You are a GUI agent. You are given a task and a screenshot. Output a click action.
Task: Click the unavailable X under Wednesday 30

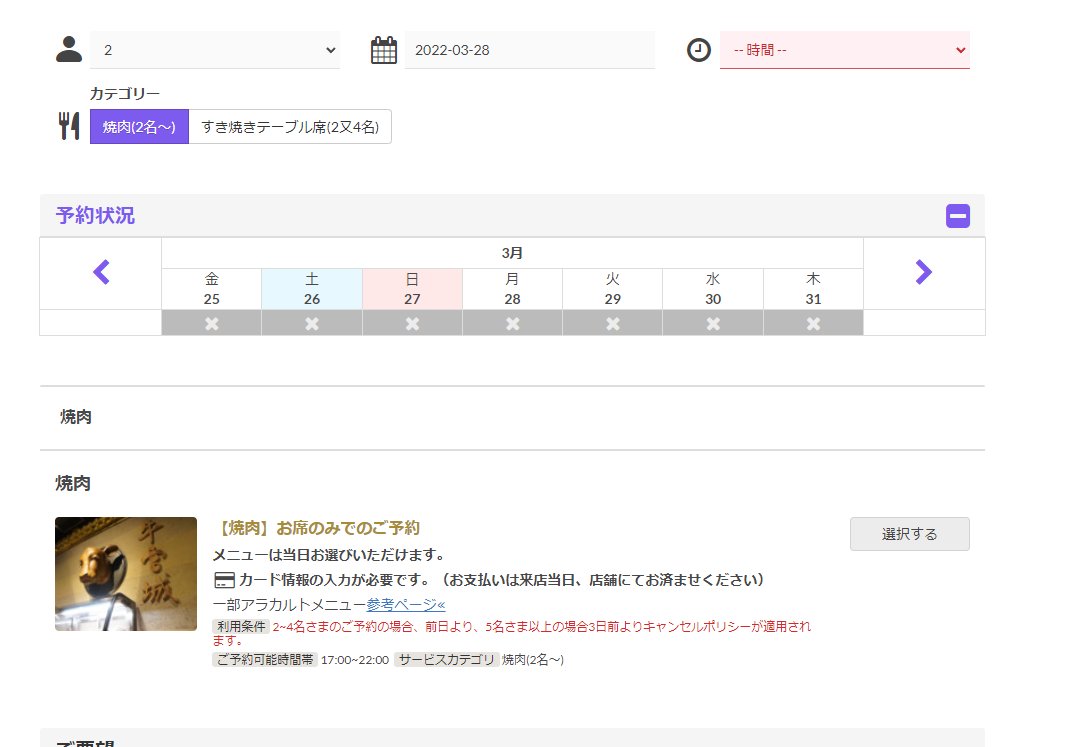[x=713, y=323]
